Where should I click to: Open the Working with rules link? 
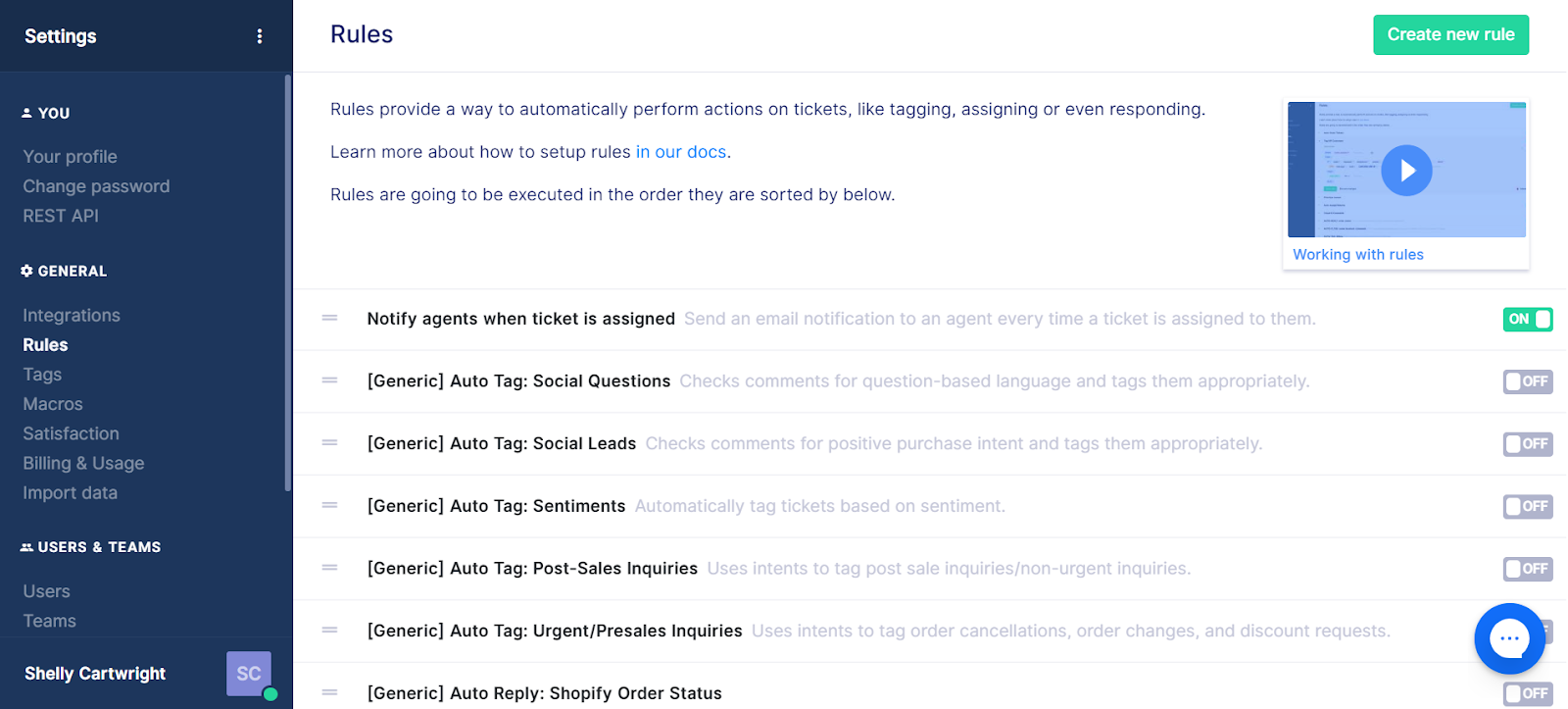[x=1357, y=254]
